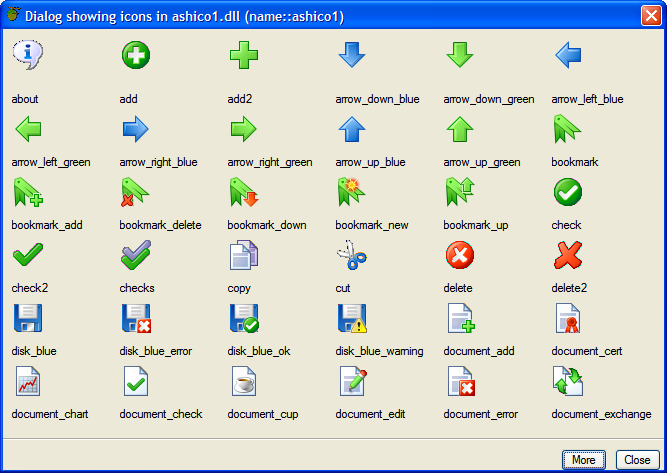Select the document_cup coffee icon
Viewport: 667px width, 473px height.
244,382
